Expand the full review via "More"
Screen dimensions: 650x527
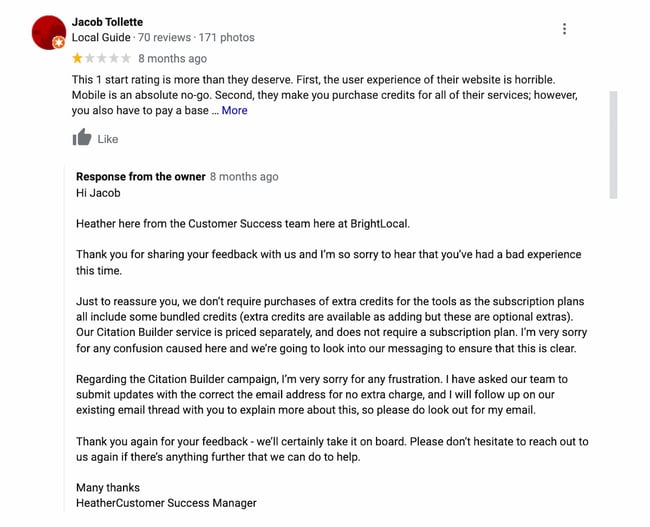click(235, 111)
